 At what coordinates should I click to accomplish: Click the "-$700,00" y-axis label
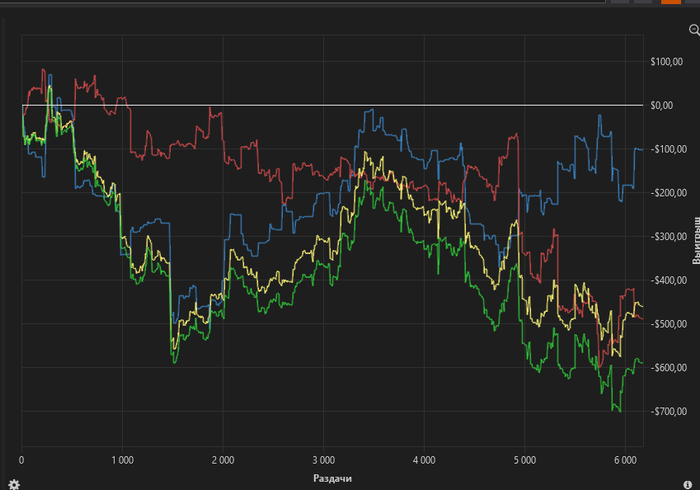669,411
